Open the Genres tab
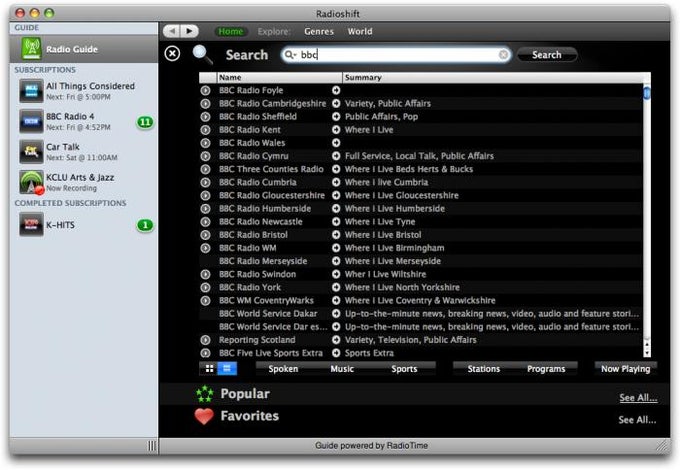The width and height of the screenshot is (680, 470). point(319,31)
